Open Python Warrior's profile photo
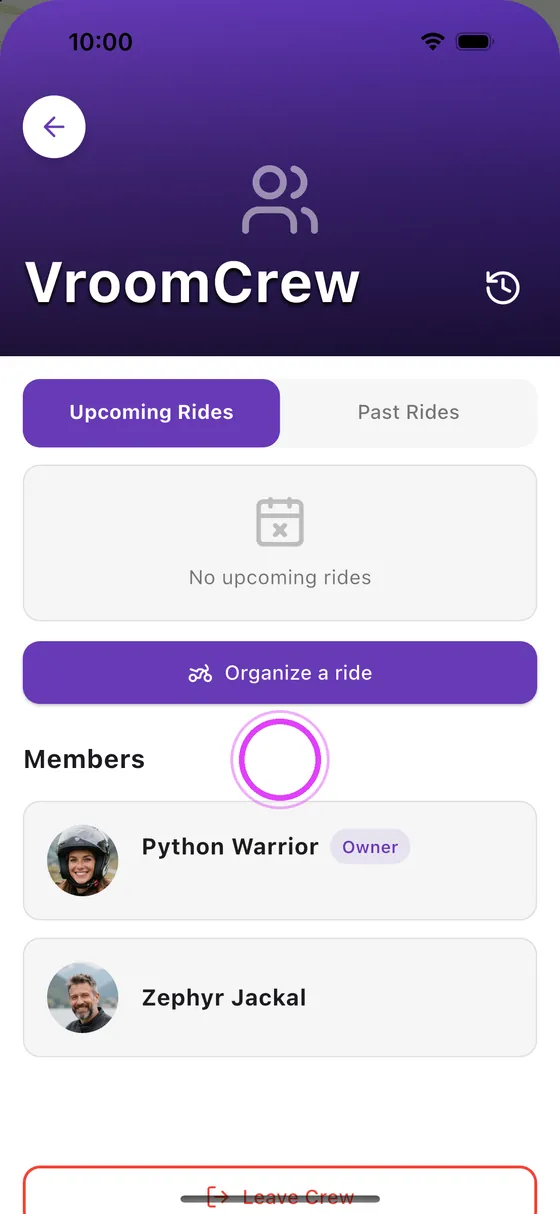 (83, 860)
